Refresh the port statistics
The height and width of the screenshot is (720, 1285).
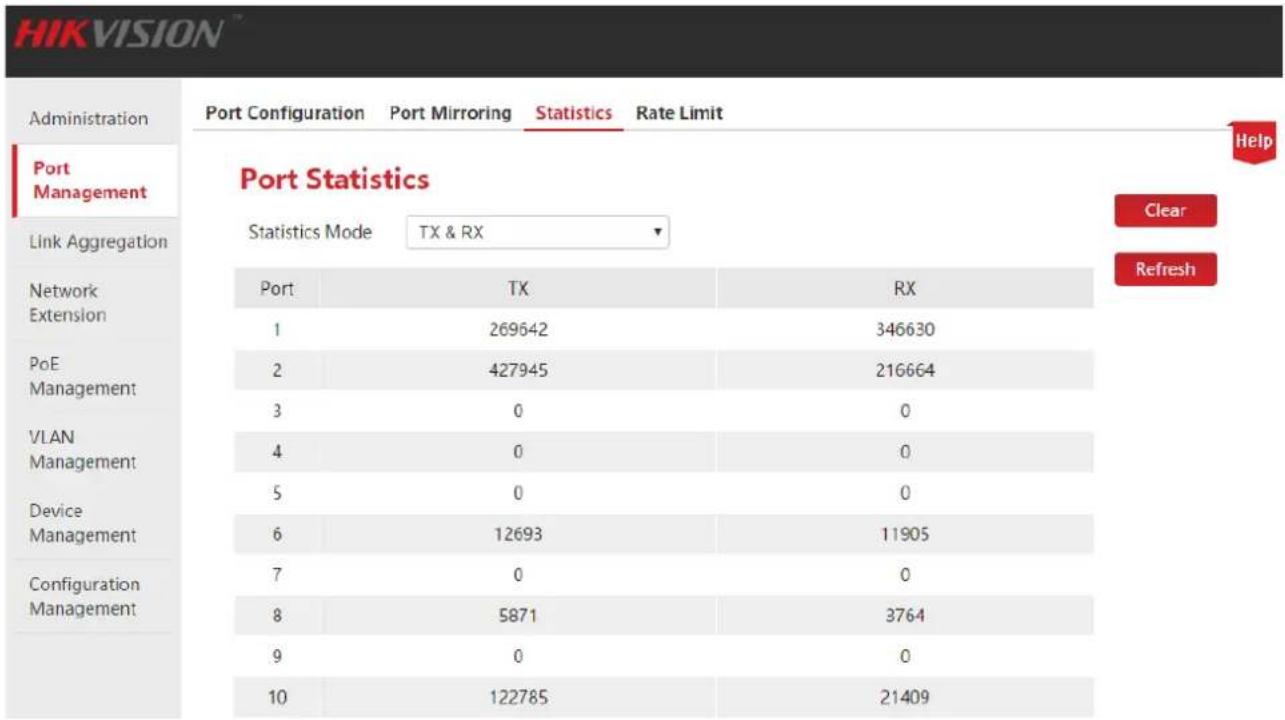point(1165,269)
